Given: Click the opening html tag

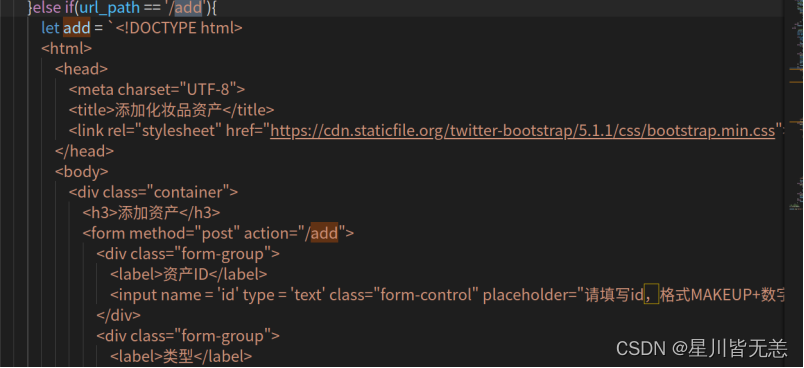Looking at the screenshot, I should coord(67,49).
